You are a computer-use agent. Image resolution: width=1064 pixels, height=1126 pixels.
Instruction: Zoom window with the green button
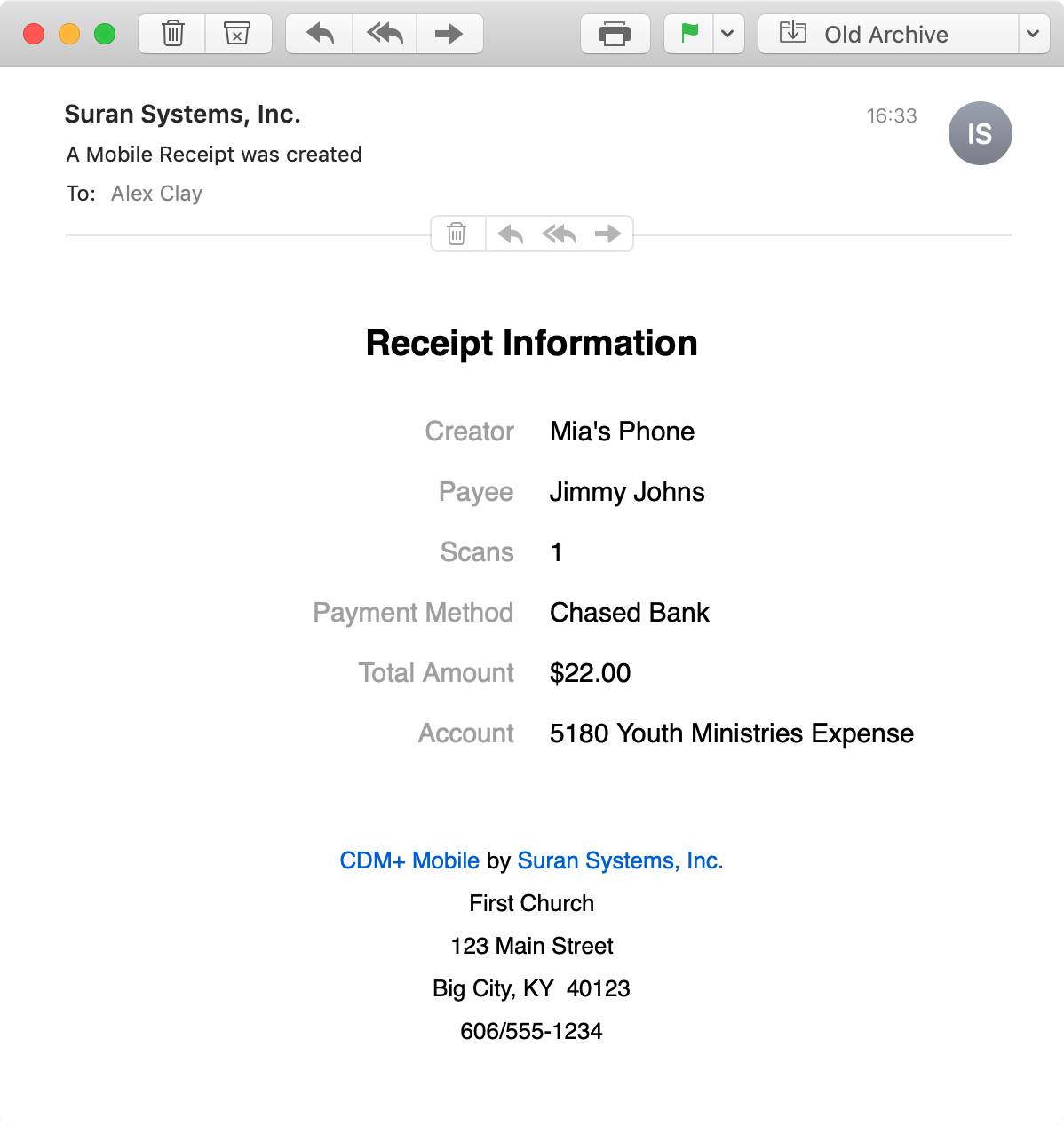[x=105, y=35]
